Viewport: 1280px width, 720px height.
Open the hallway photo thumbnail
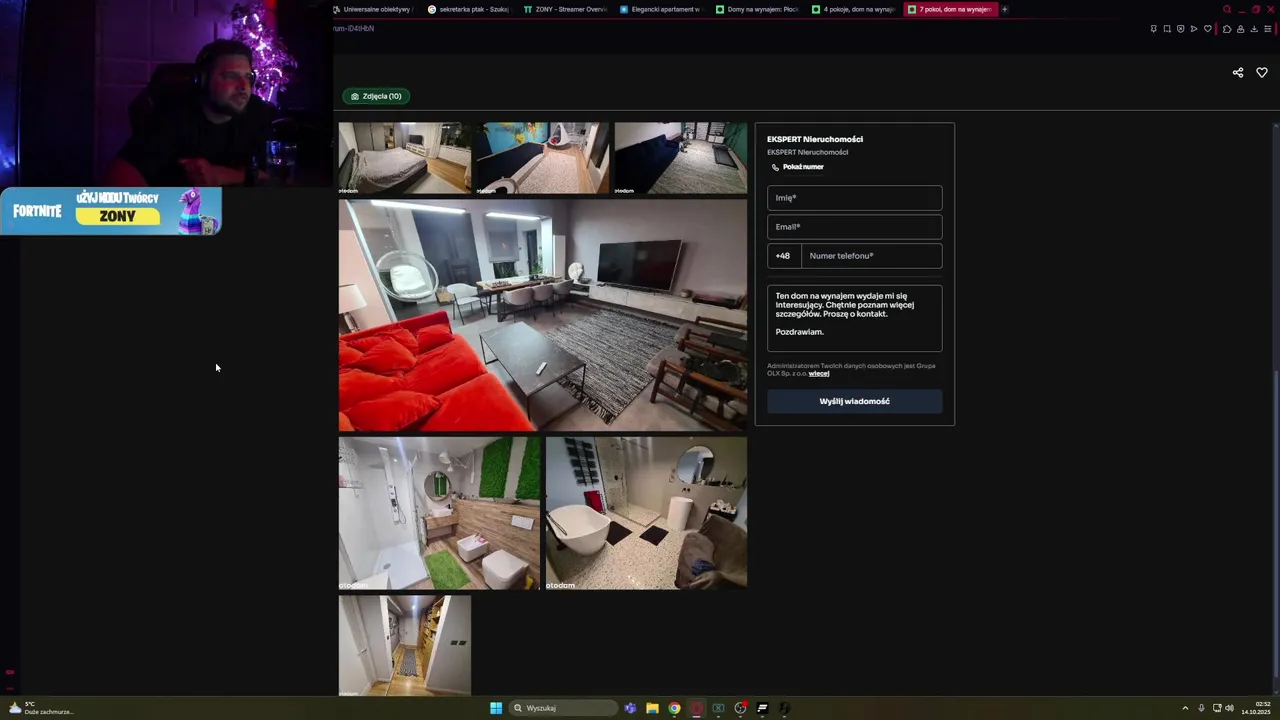tap(404, 645)
